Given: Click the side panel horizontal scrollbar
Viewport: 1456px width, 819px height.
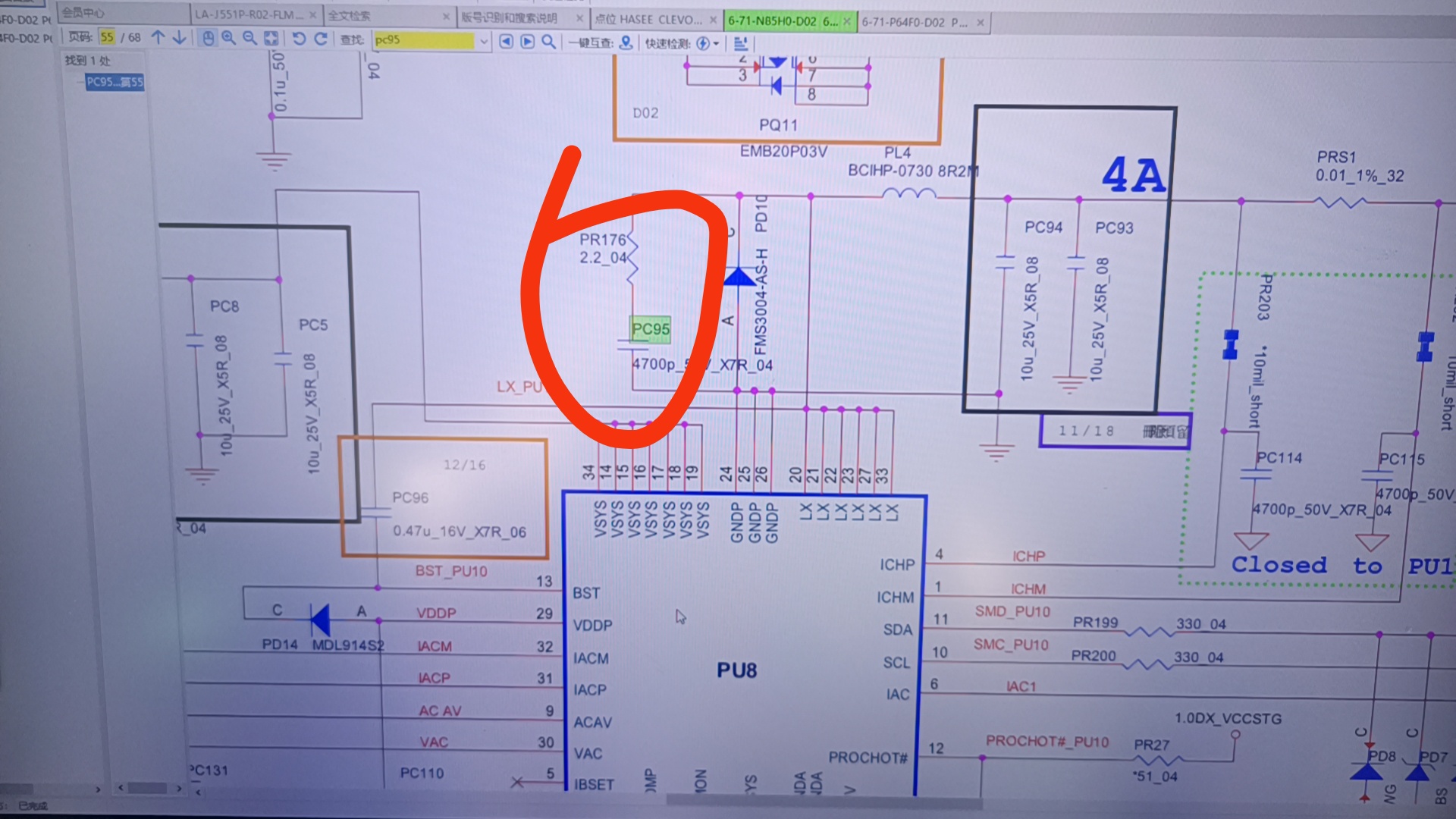Looking at the screenshot, I should 146,789.
